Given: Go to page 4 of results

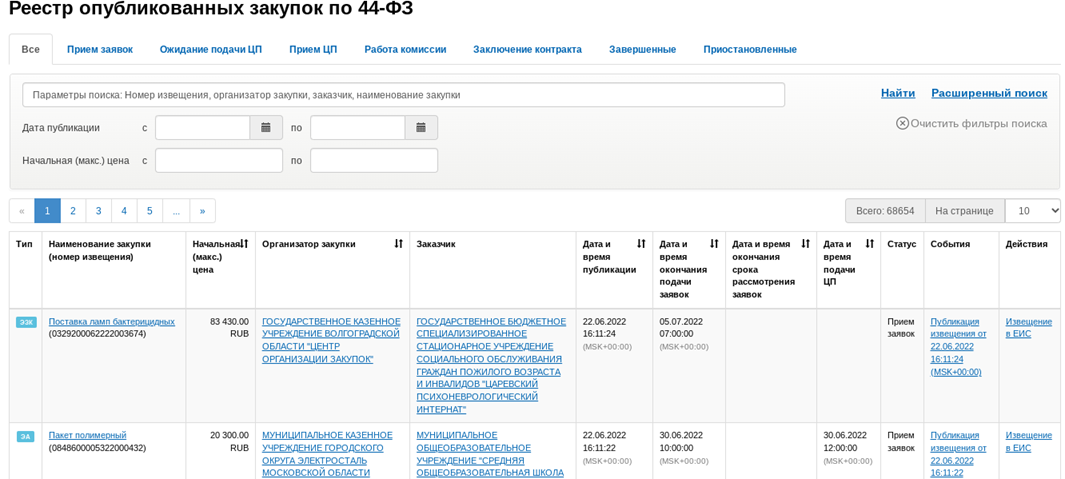Looking at the screenshot, I should (x=124, y=211).
